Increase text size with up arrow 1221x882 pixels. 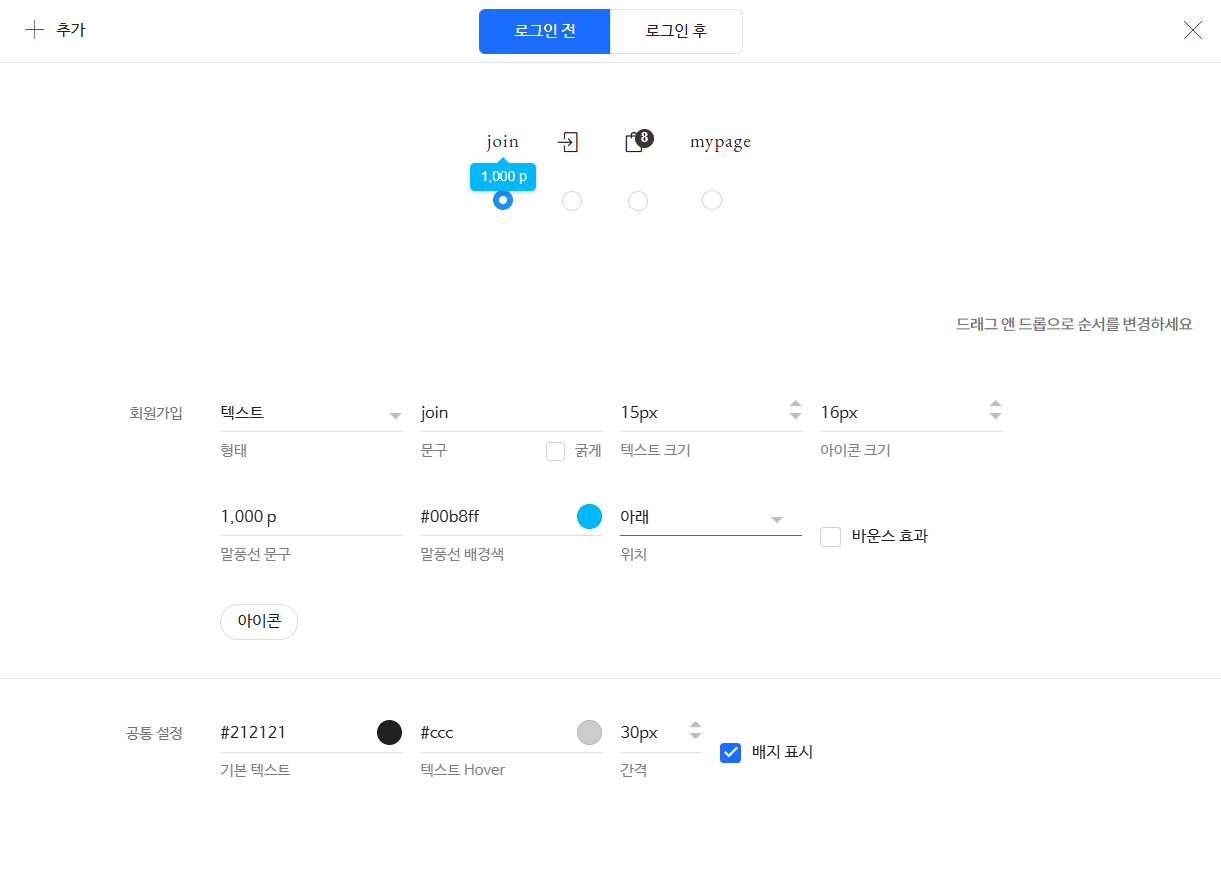coord(795,405)
